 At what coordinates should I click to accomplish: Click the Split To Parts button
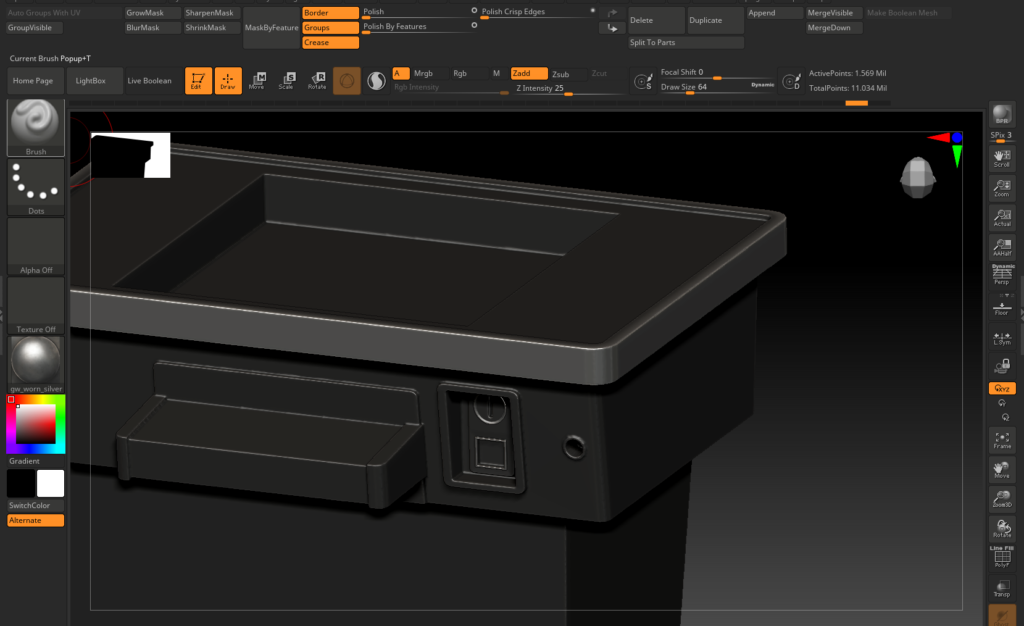[x=686, y=42]
